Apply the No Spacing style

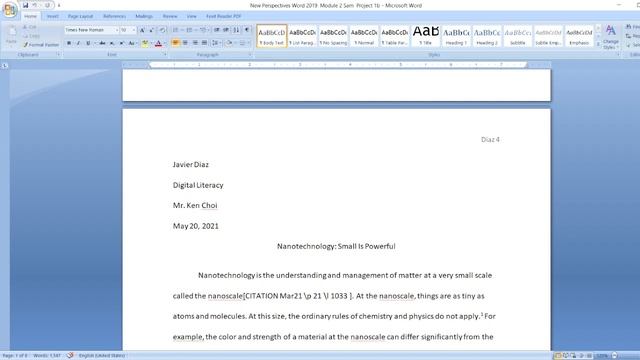pyautogui.click(x=333, y=36)
